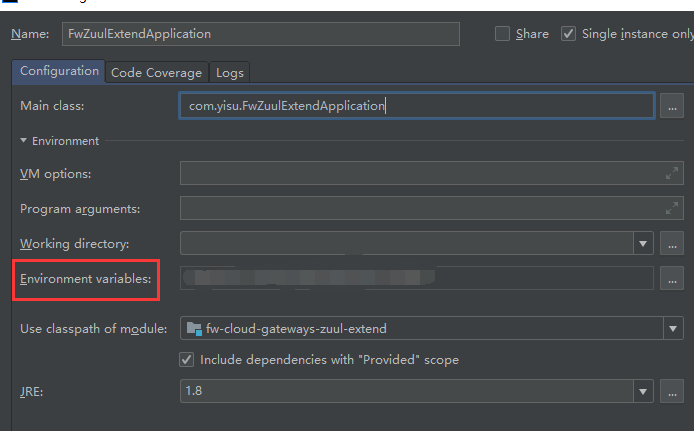The height and width of the screenshot is (431, 694).
Task: Open browse dialog for Working directory
Action: coord(672,243)
